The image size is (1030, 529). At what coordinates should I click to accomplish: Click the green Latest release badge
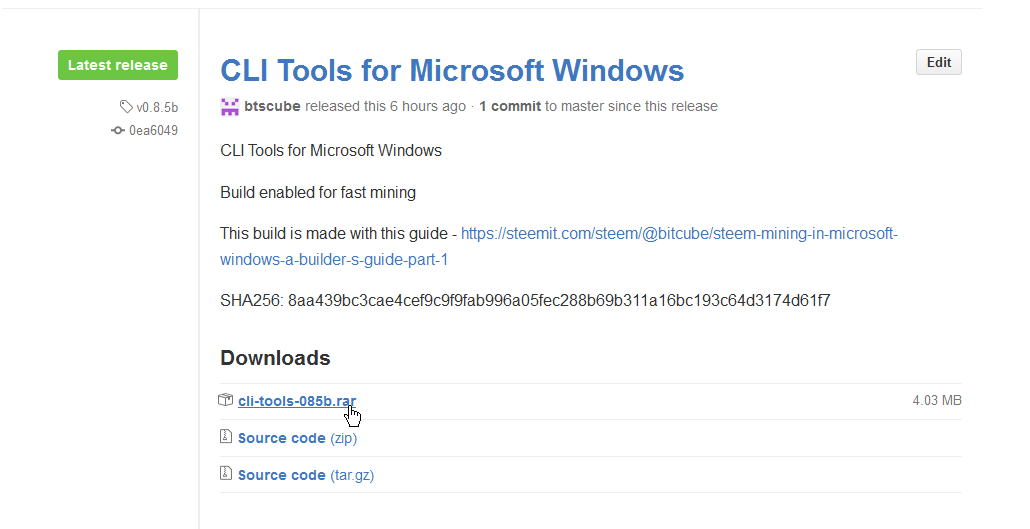pos(118,65)
